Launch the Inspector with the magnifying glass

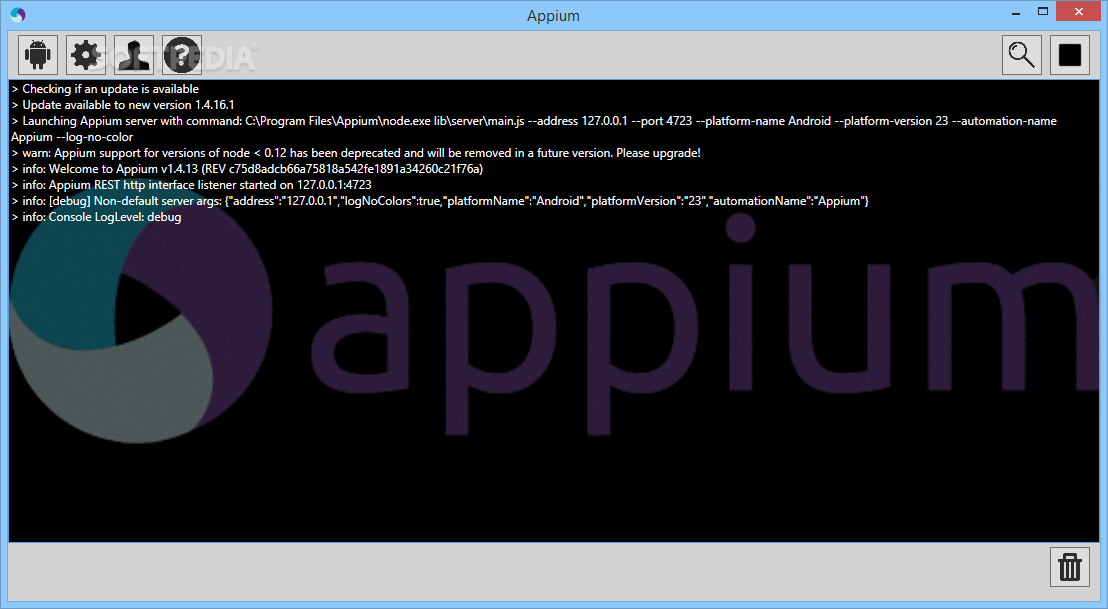coord(1022,55)
